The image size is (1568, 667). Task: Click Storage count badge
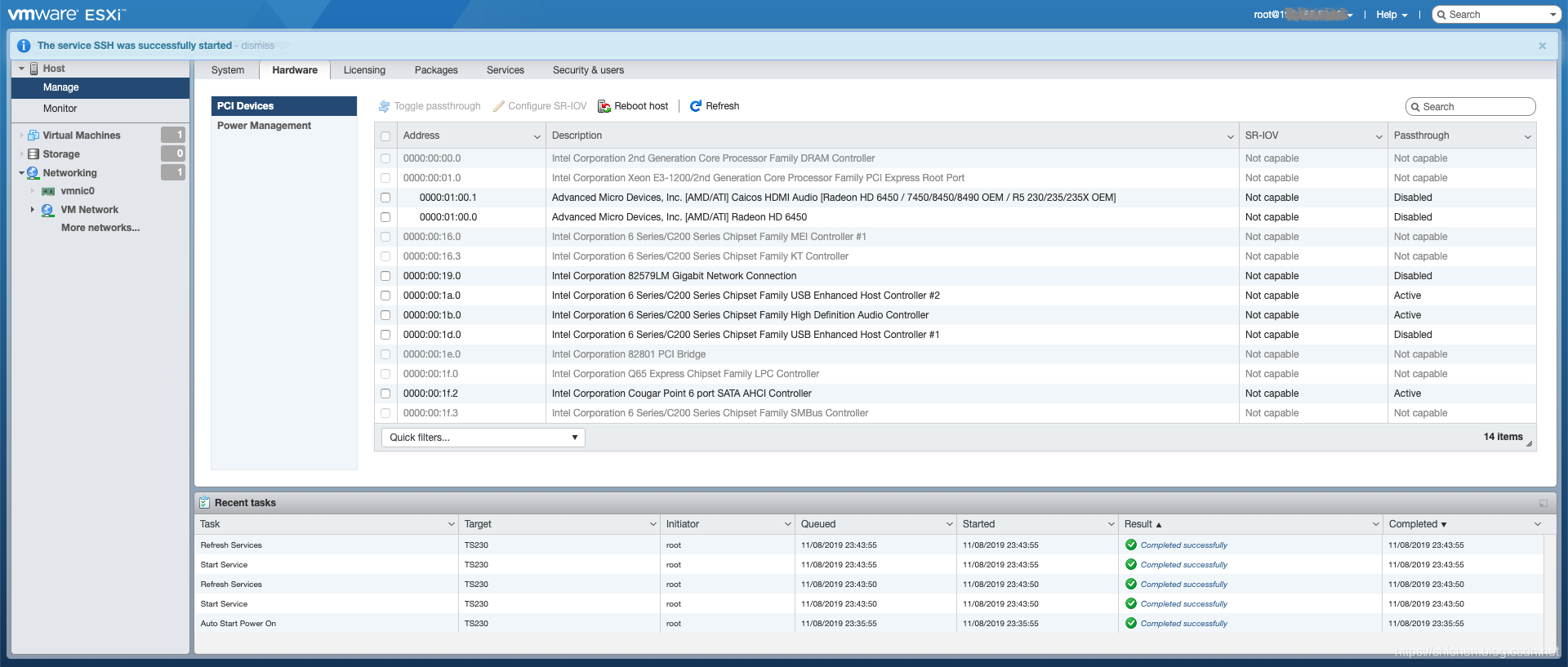[x=173, y=153]
